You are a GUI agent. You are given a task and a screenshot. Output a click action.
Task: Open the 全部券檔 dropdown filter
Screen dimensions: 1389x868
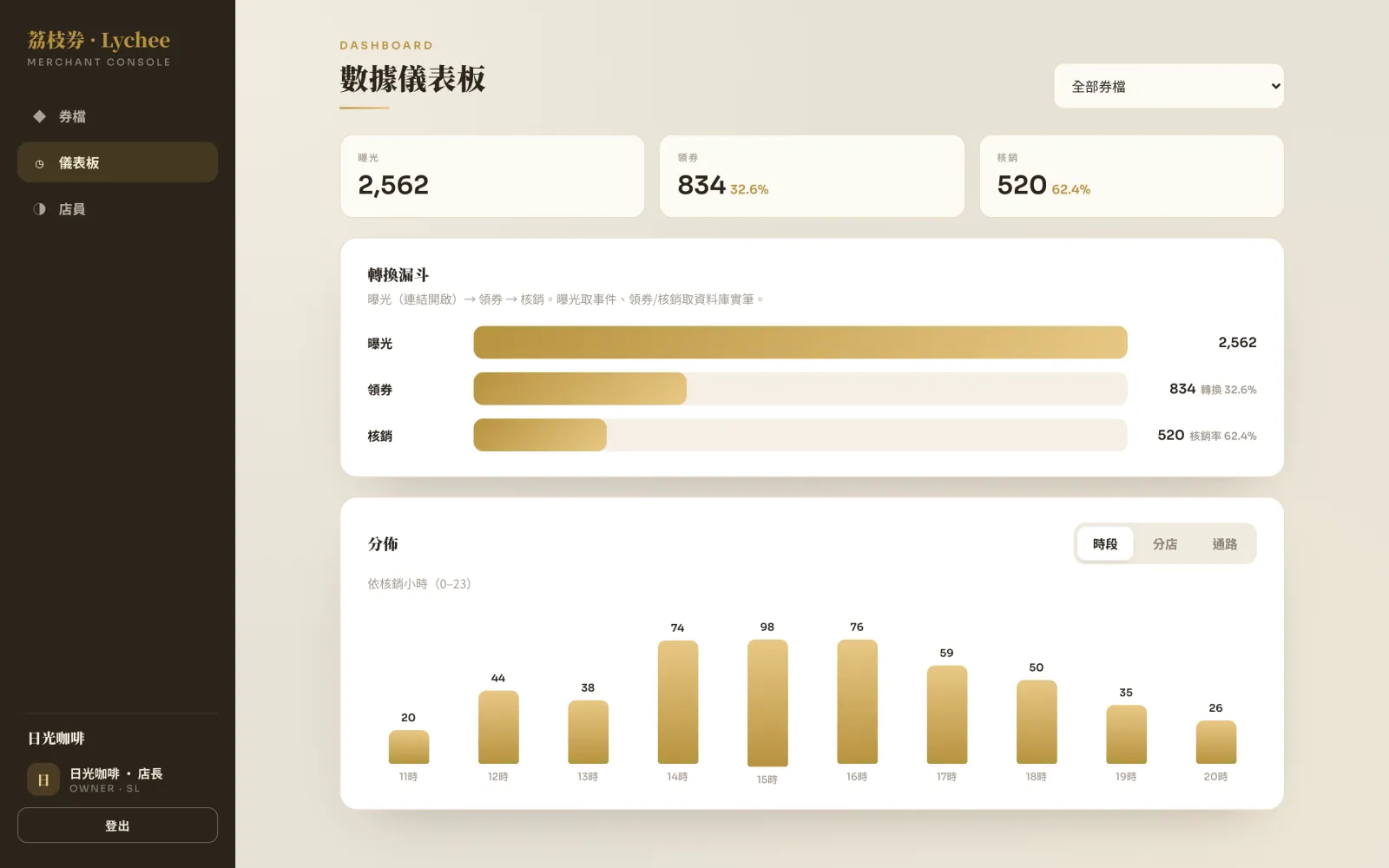pyautogui.click(x=1168, y=86)
